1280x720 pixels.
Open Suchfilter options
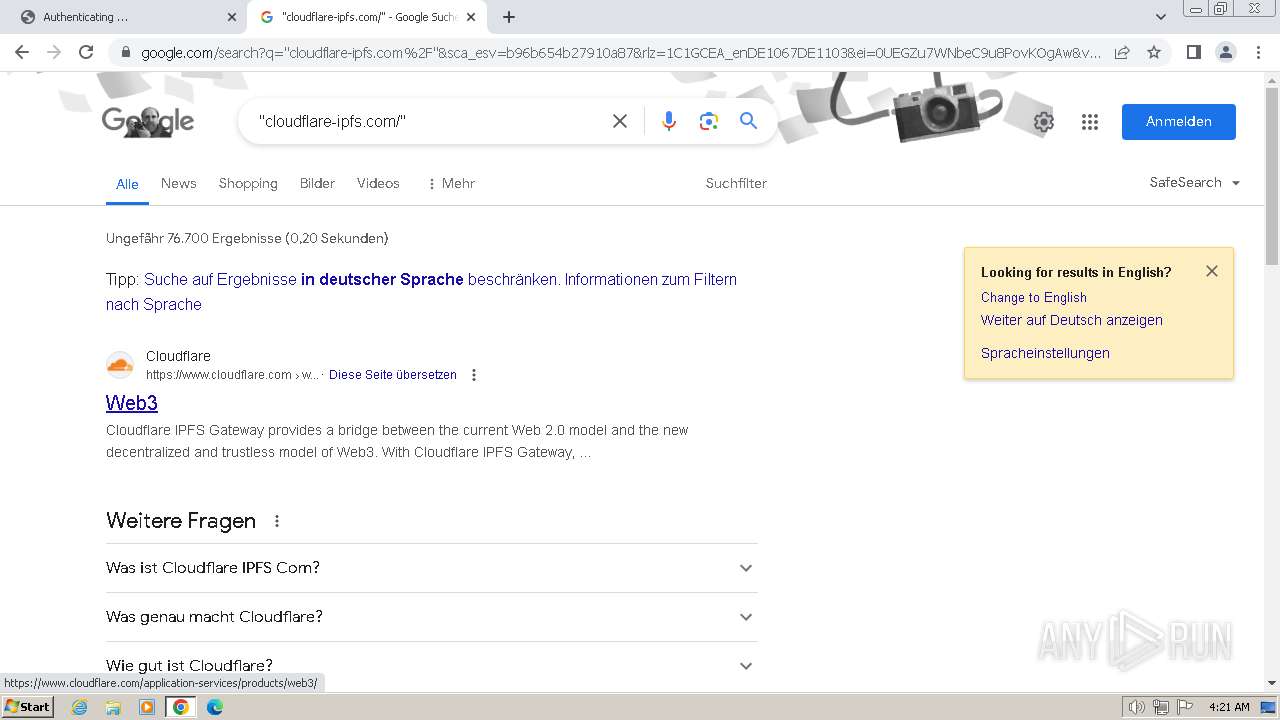pyautogui.click(x=736, y=183)
